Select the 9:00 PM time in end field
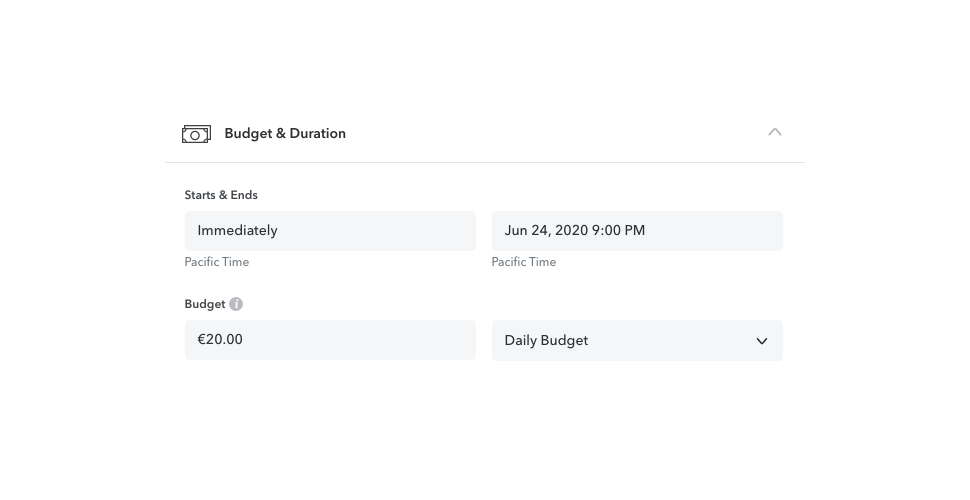Screen dimensions: 970x500 [x=618, y=231]
